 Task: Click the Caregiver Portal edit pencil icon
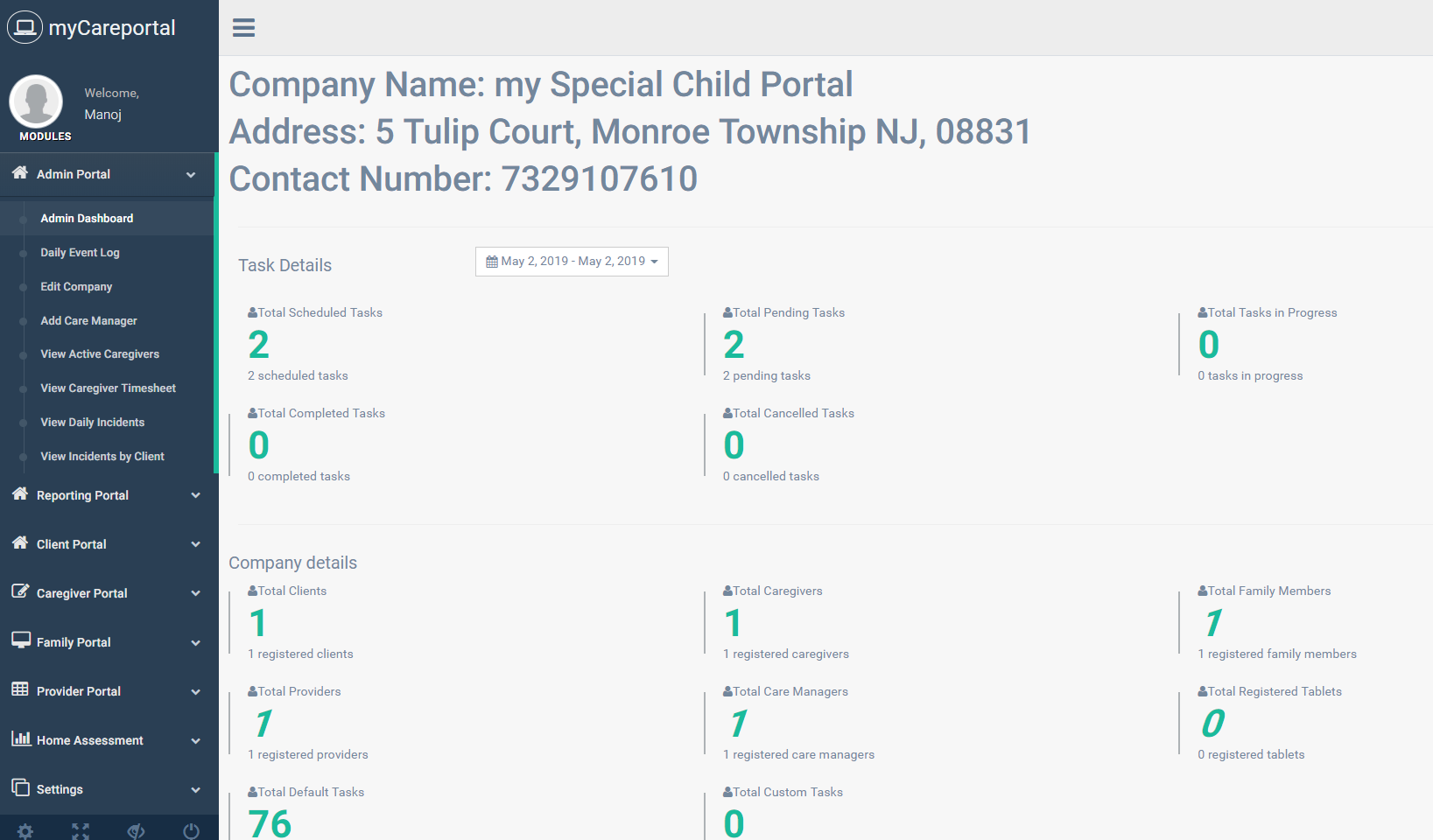[x=20, y=591]
